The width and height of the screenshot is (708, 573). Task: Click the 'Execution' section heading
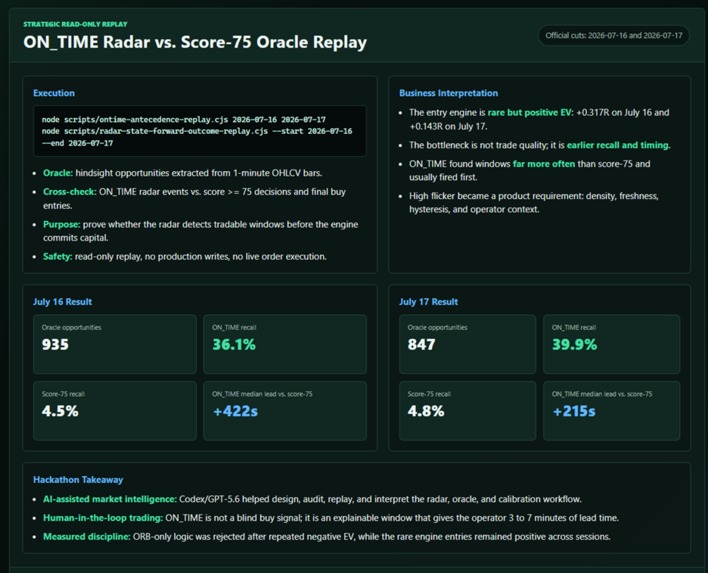(54, 93)
